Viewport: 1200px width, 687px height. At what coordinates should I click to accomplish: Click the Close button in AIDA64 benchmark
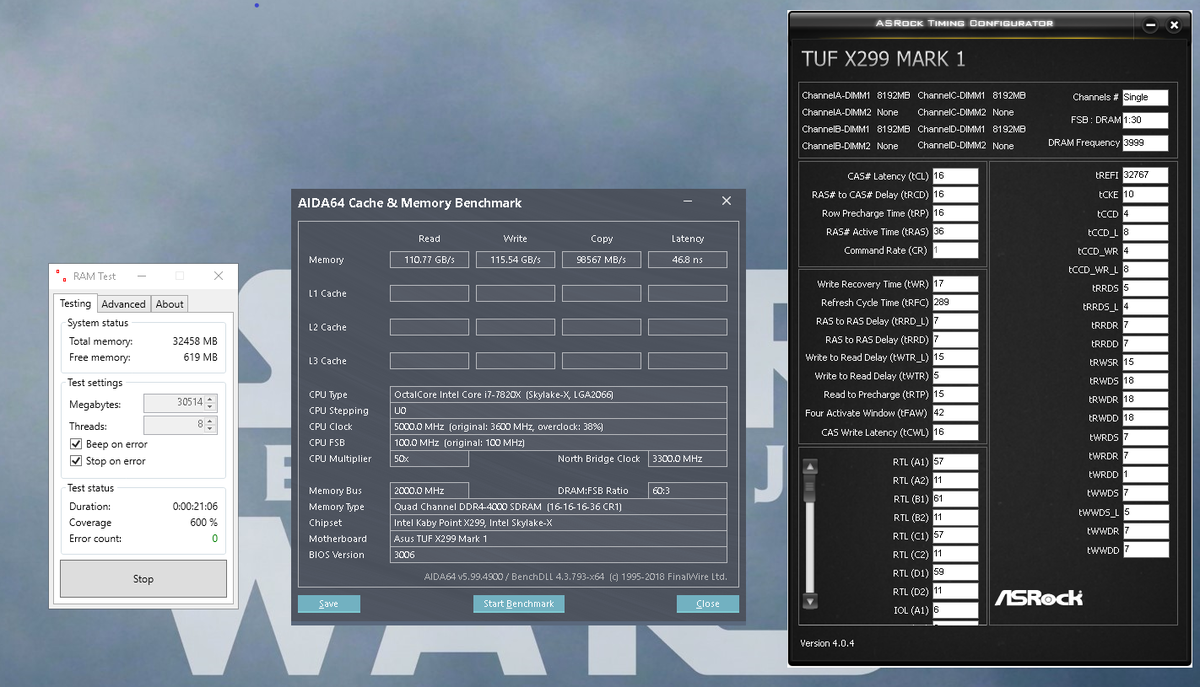708,604
